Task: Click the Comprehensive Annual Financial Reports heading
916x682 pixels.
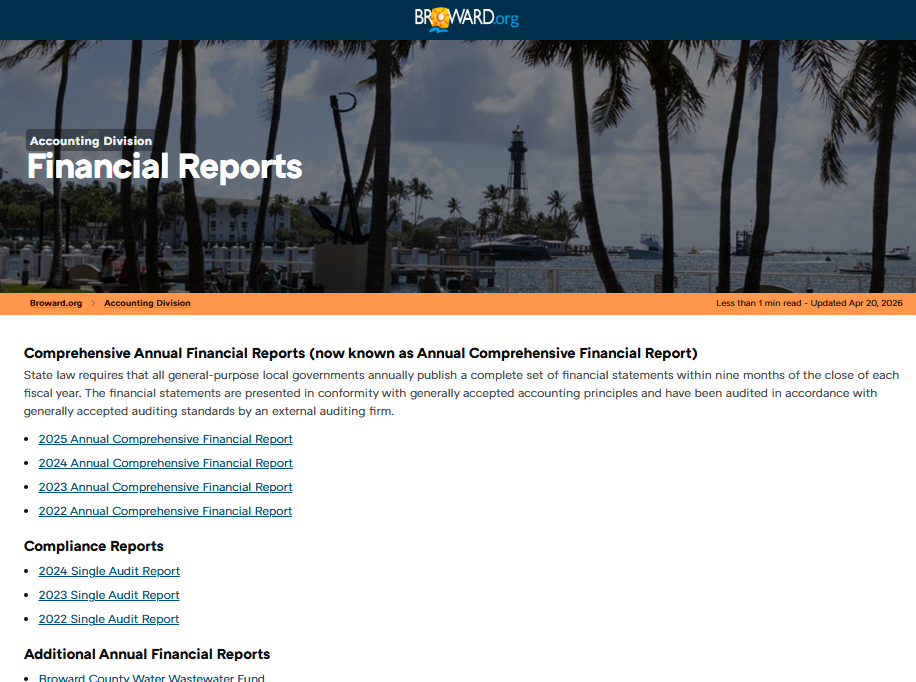Action: [x=360, y=353]
